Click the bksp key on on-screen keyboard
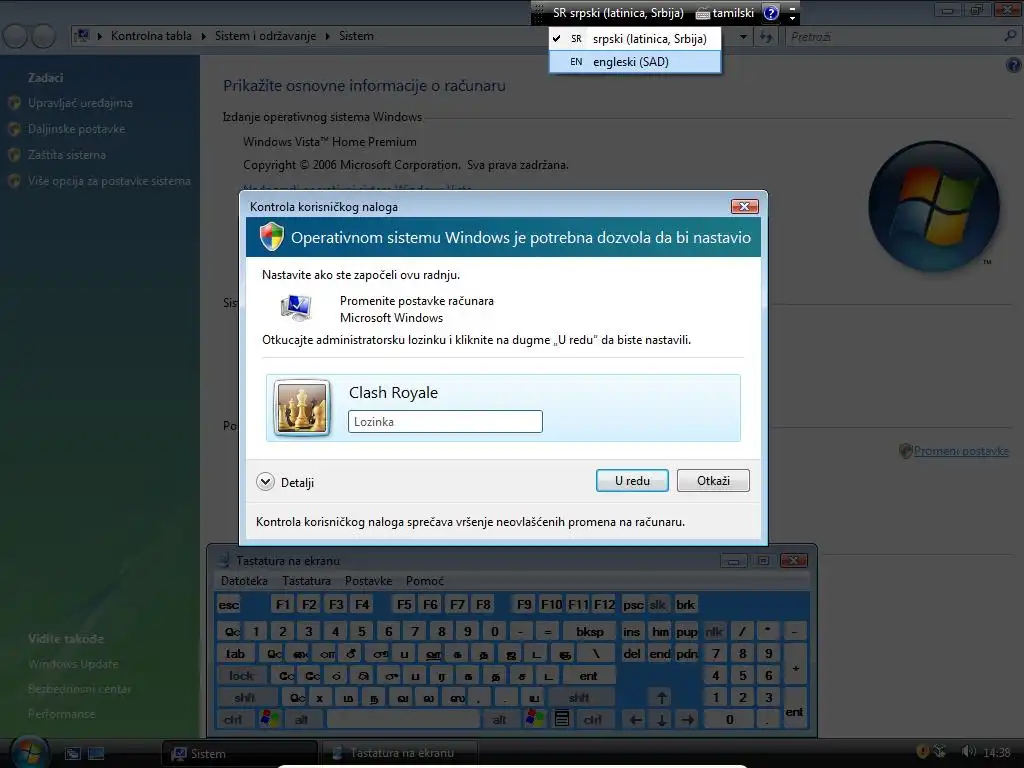 point(589,632)
